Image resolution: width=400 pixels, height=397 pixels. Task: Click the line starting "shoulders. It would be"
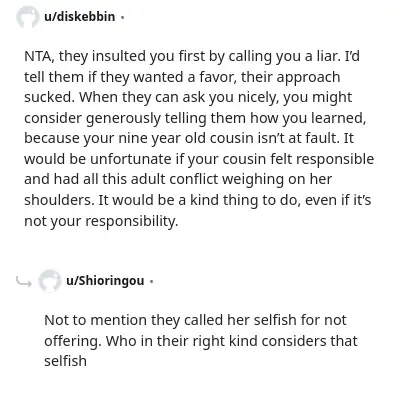(197, 200)
